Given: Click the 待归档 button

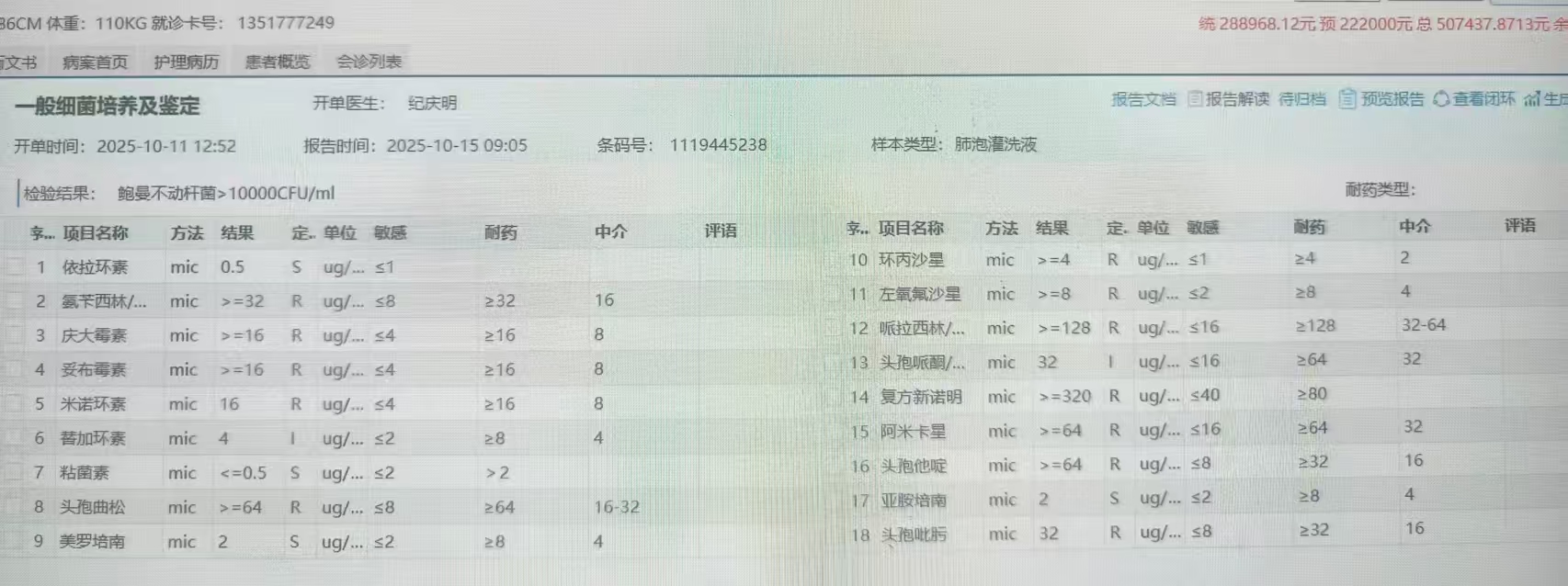Looking at the screenshot, I should click(1301, 99).
